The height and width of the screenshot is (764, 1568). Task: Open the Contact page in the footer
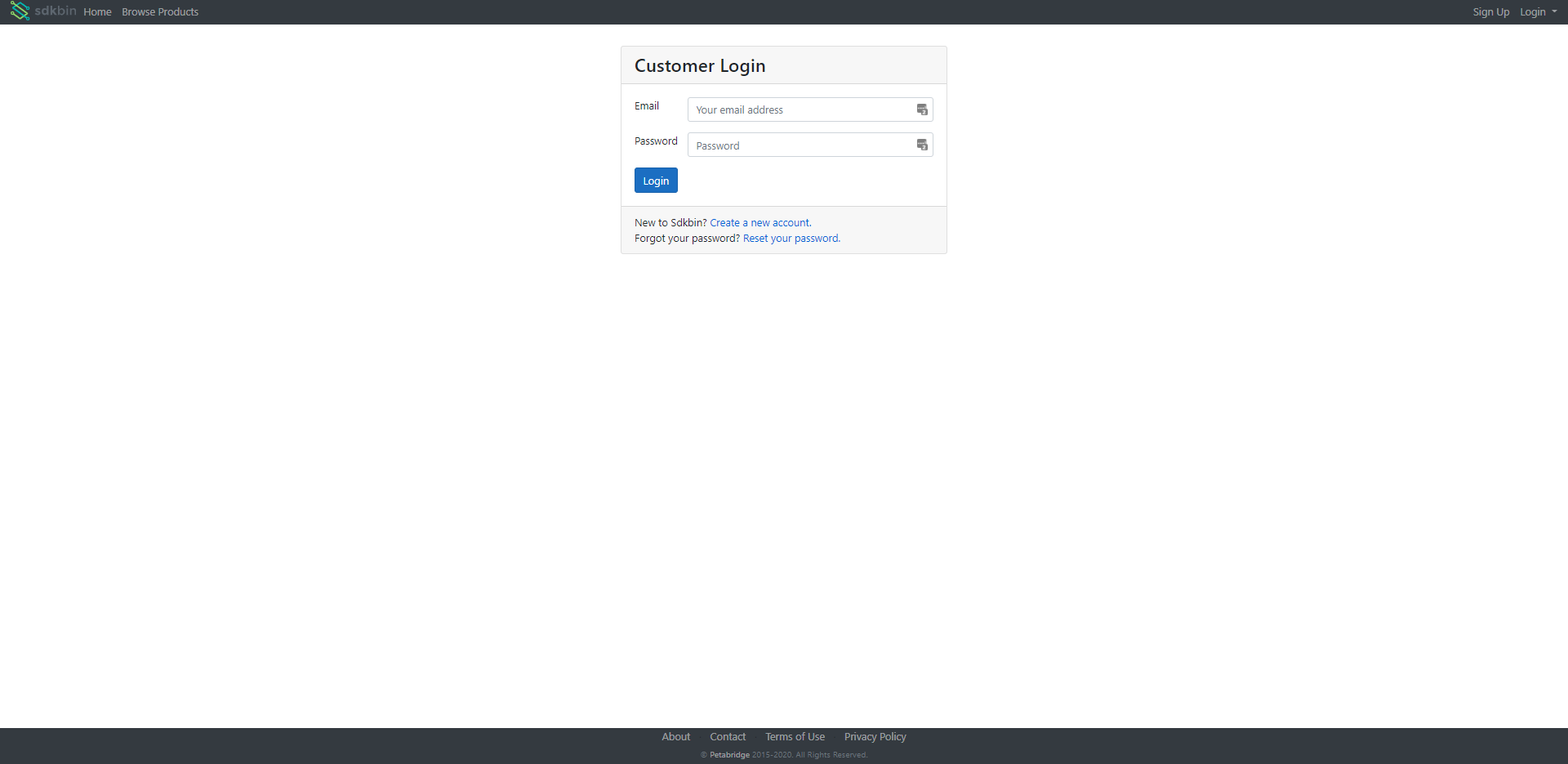727,736
